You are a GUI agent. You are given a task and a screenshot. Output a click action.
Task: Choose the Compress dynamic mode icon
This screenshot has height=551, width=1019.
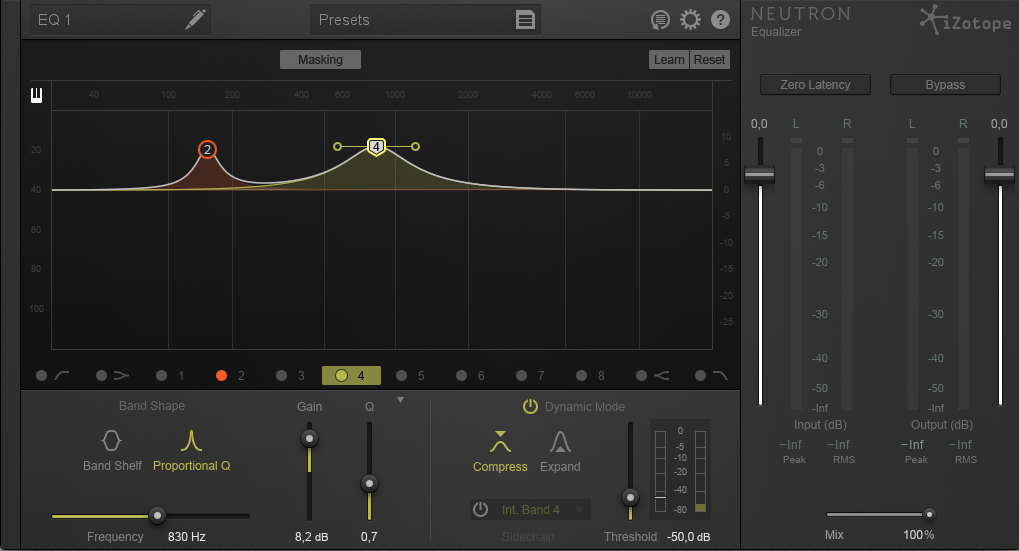coord(500,441)
